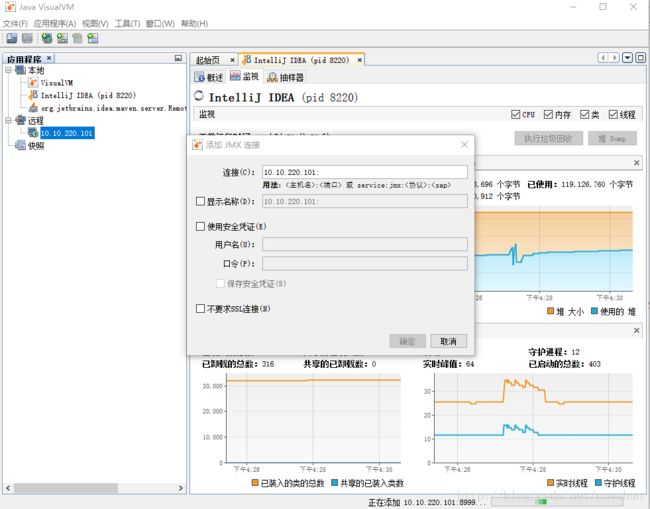The width and height of the screenshot is (650, 509).
Task: Click the 守护线程 legend swatch
Action: 598,483
